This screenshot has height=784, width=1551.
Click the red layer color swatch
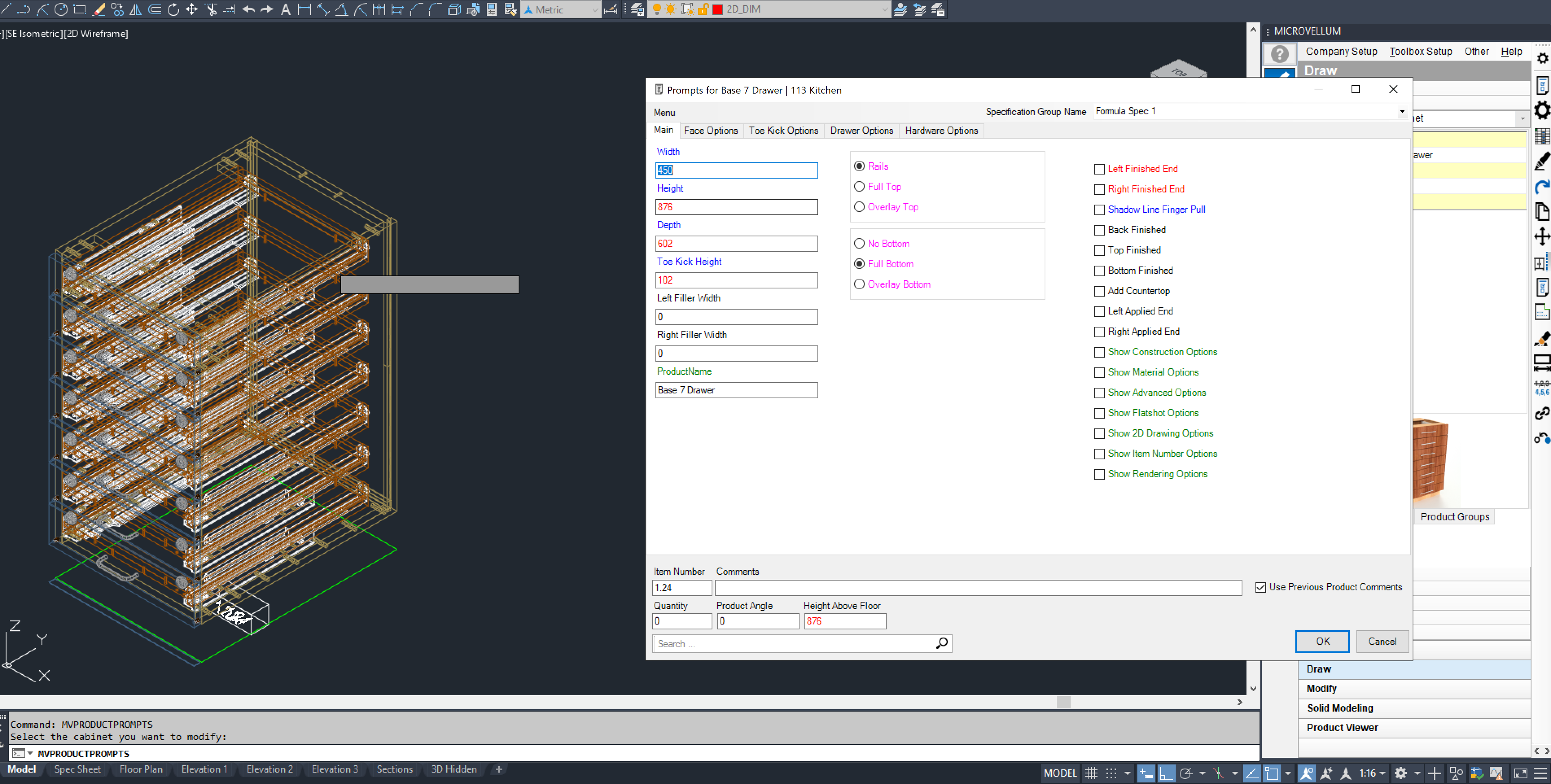point(718,9)
